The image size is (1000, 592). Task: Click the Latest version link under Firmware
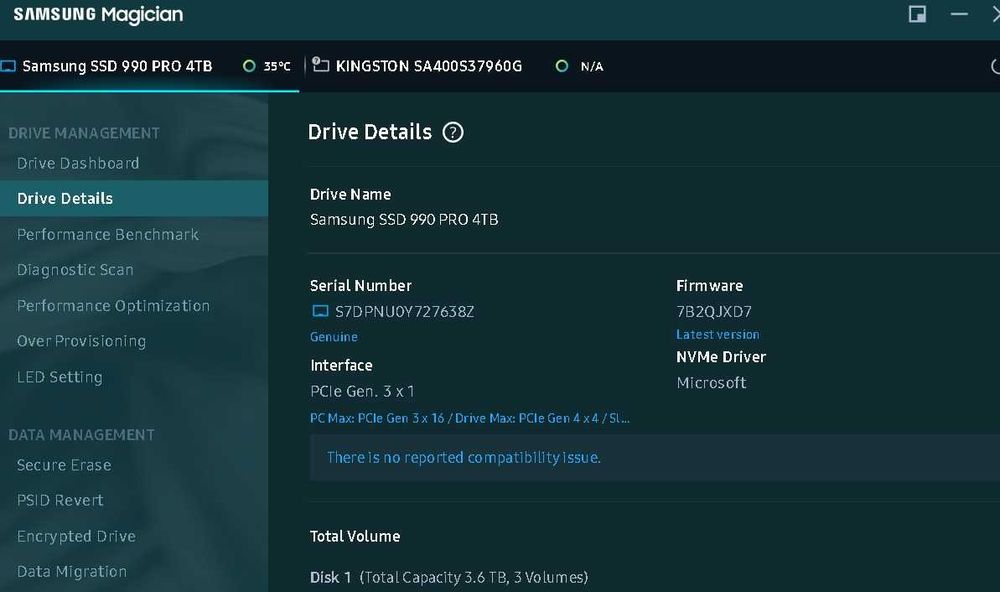coord(717,334)
